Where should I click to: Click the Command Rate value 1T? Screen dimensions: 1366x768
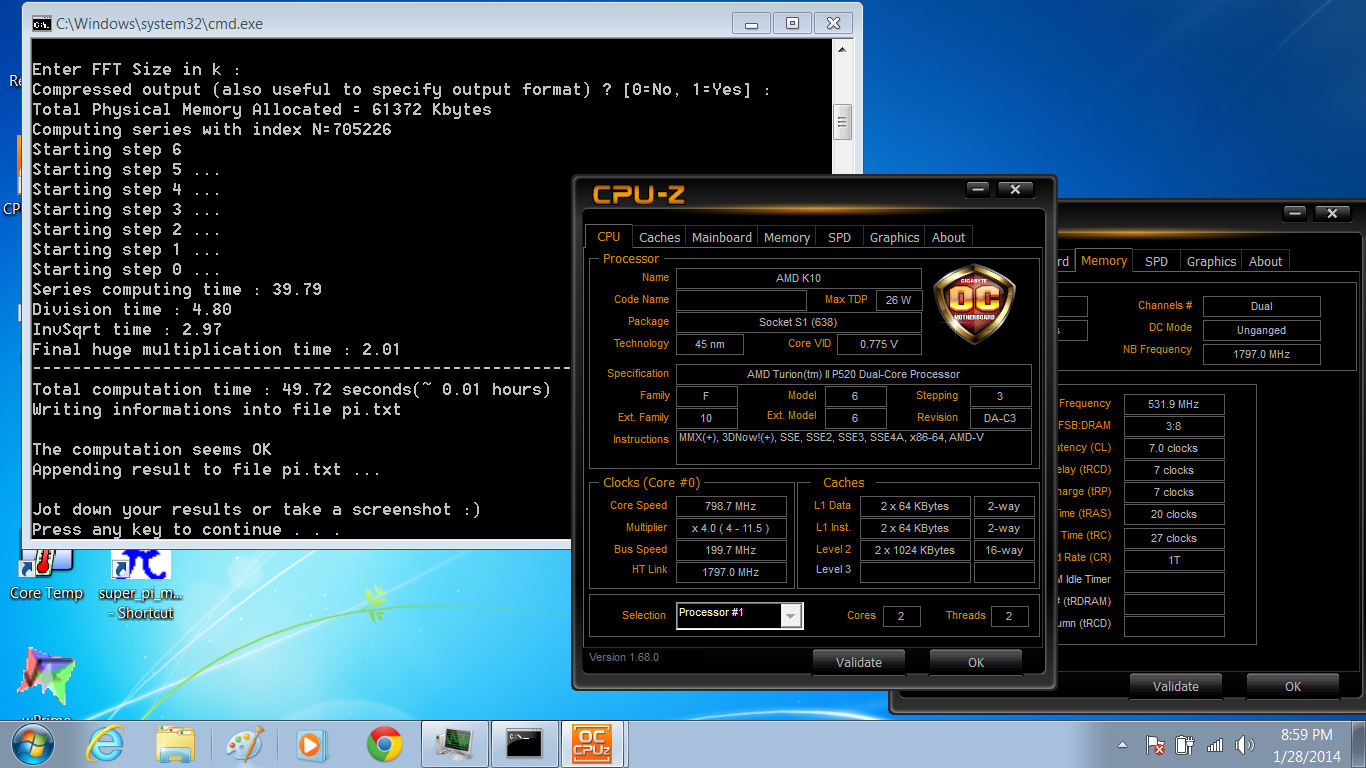[1174, 560]
